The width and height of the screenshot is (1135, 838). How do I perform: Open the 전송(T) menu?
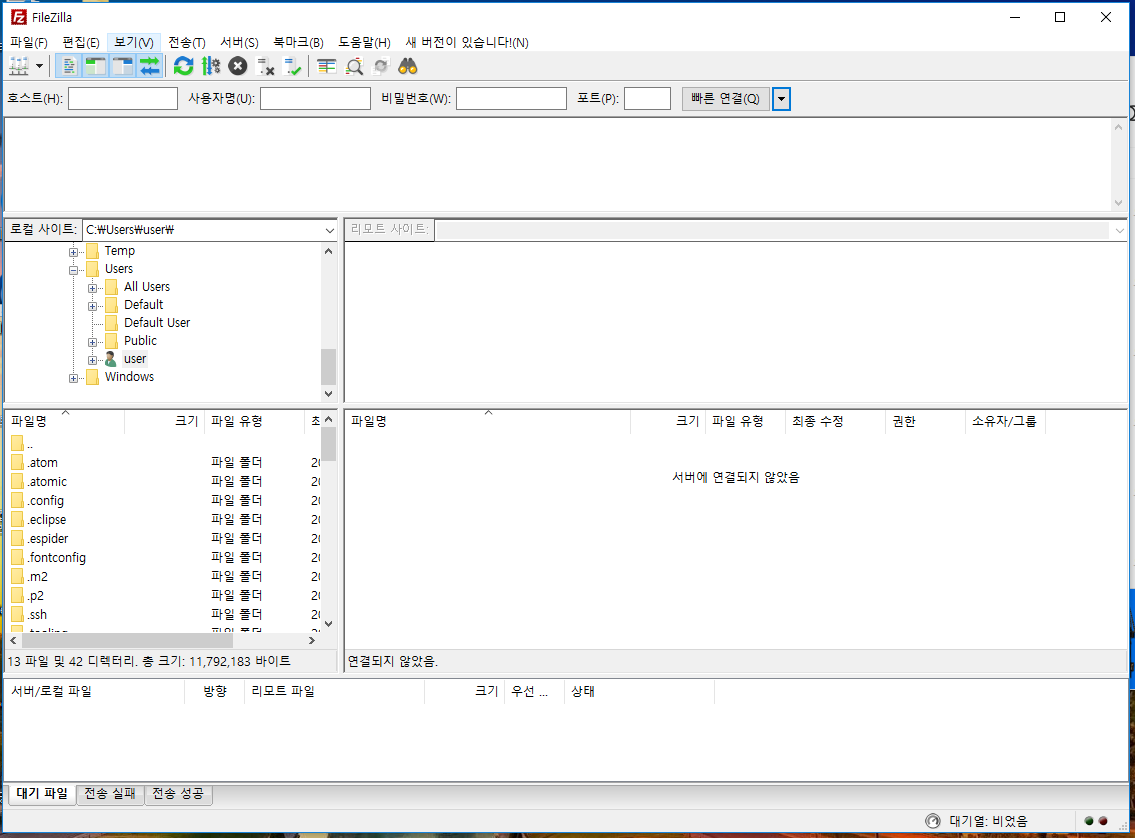[187, 43]
